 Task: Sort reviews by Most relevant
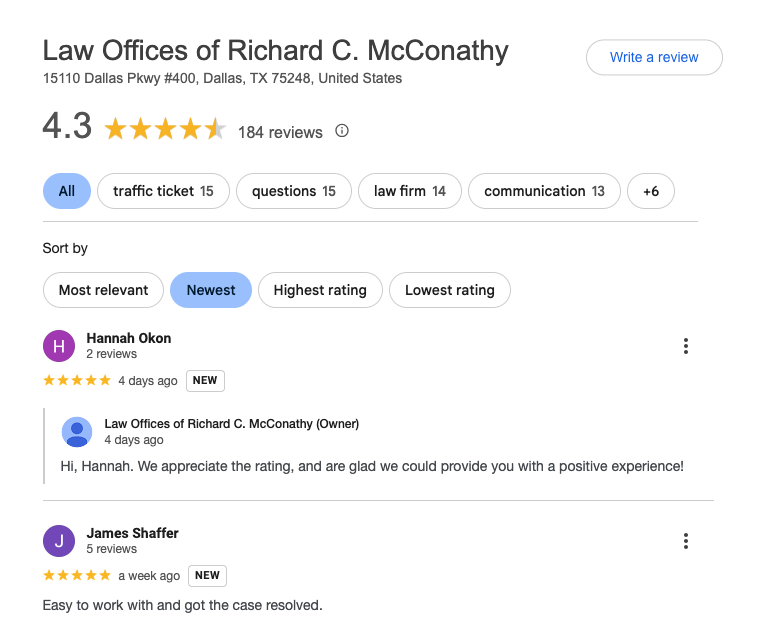point(103,290)
